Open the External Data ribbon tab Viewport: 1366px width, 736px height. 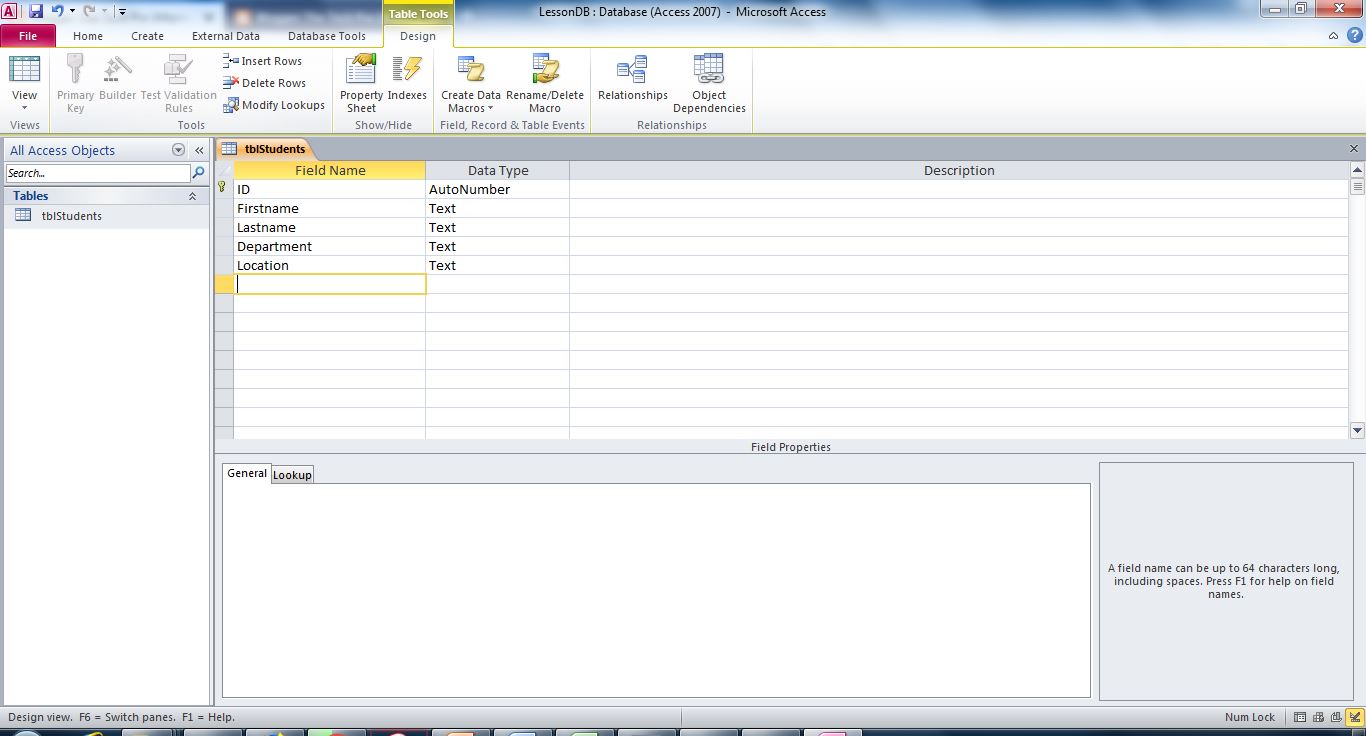click(226, 36)
